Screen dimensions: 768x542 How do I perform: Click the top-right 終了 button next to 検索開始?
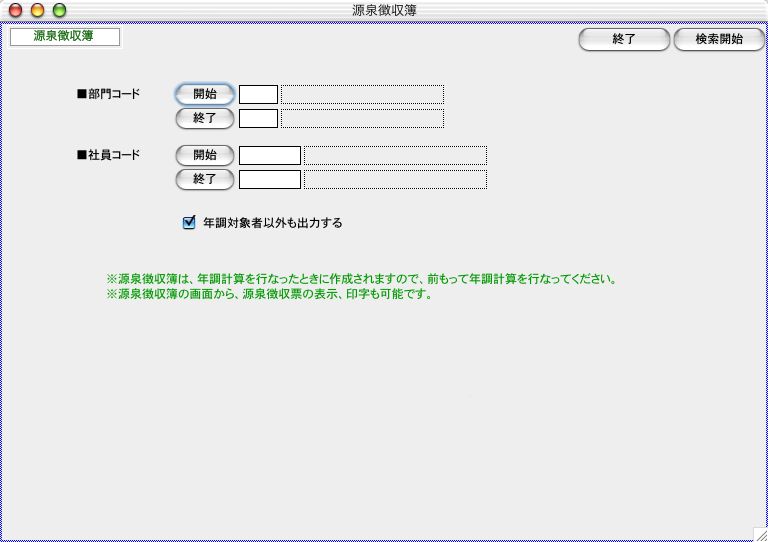point(623,40)
